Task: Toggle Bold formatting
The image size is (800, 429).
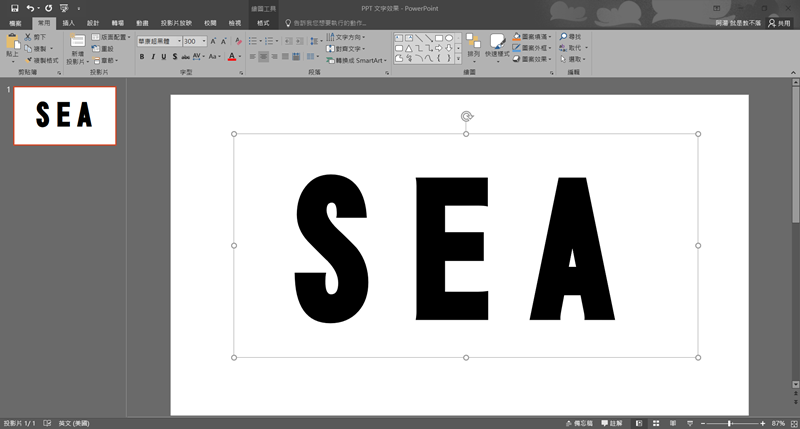Action: 141,57
